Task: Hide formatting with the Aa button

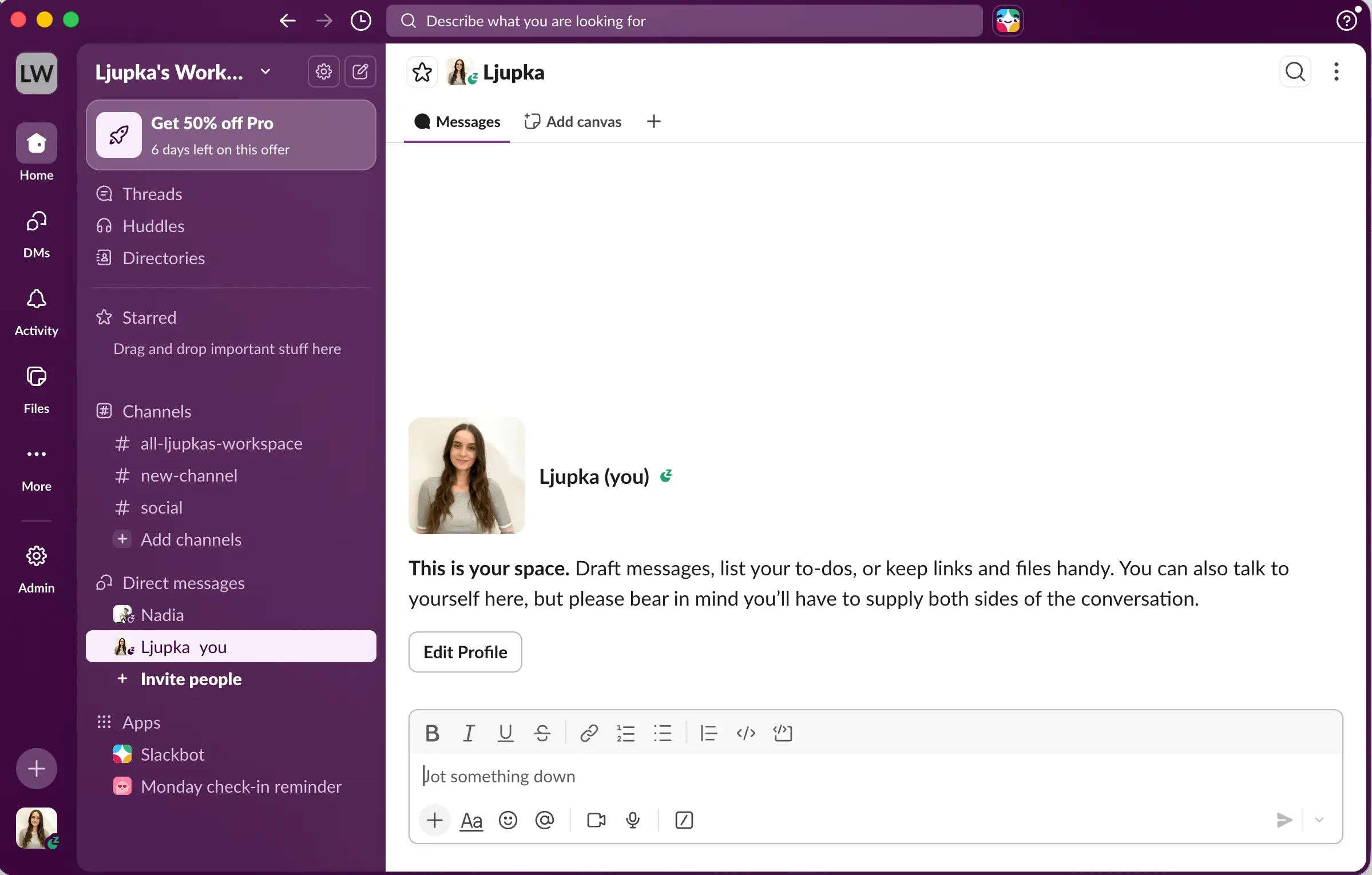Action: tap(471, 820)
